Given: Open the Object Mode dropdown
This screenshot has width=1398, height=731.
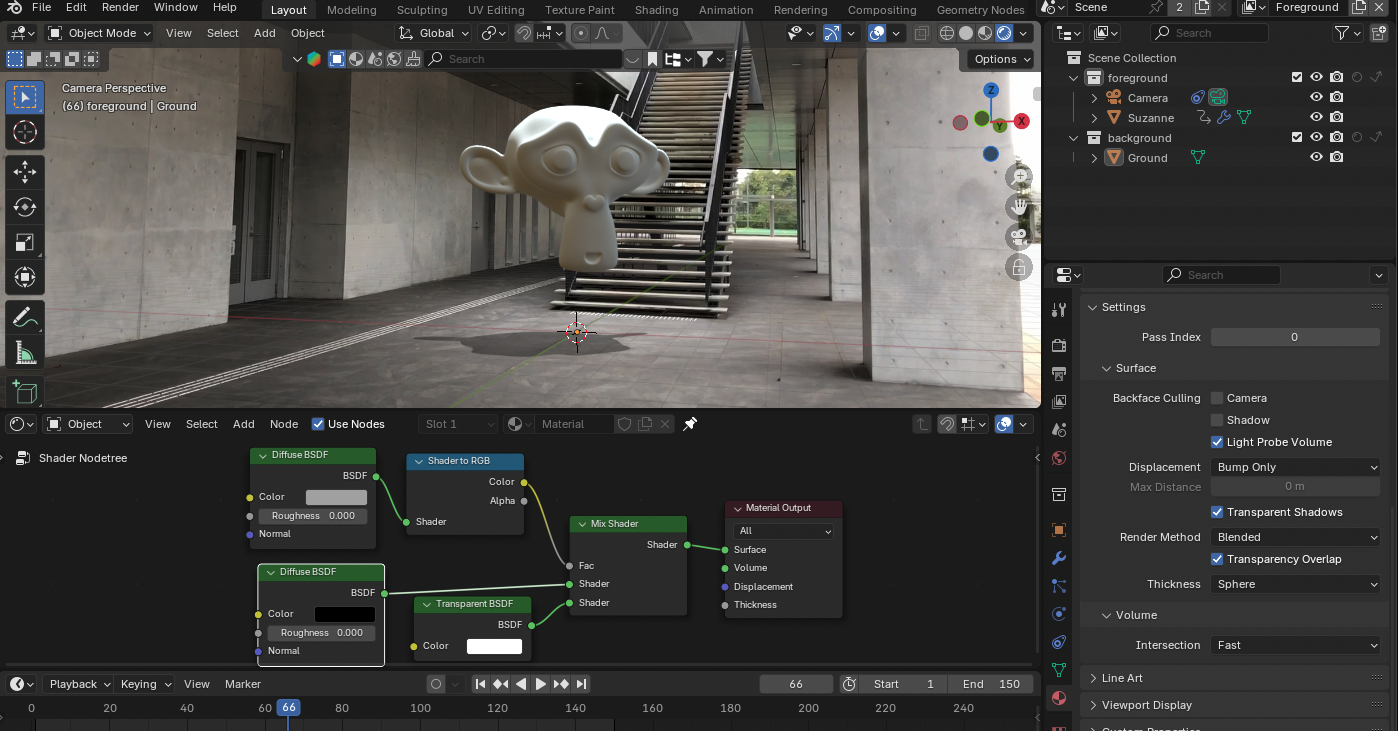Looking at the screenshot, I should click(x=99, y=33).
